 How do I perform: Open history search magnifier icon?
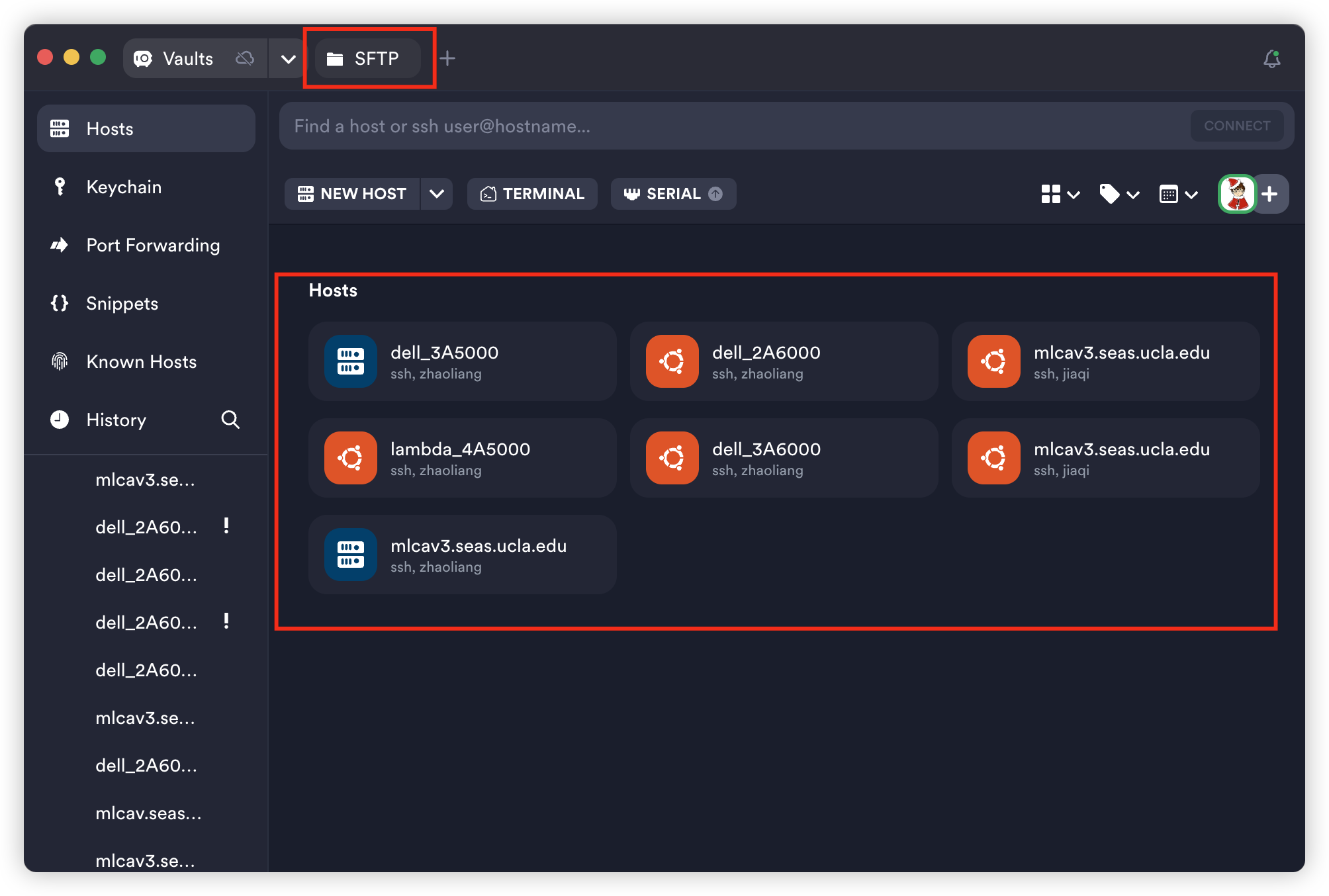click(x=230, y=420)
